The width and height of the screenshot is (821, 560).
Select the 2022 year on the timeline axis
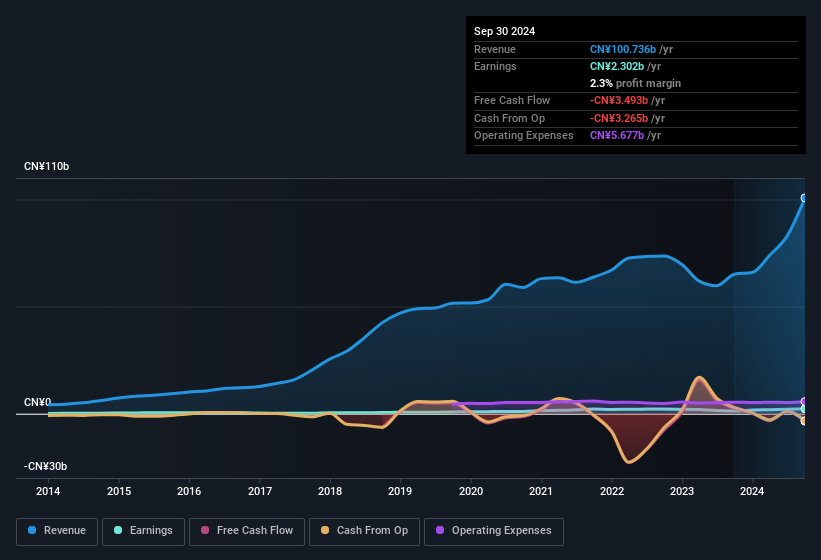(x=611, y=491)
